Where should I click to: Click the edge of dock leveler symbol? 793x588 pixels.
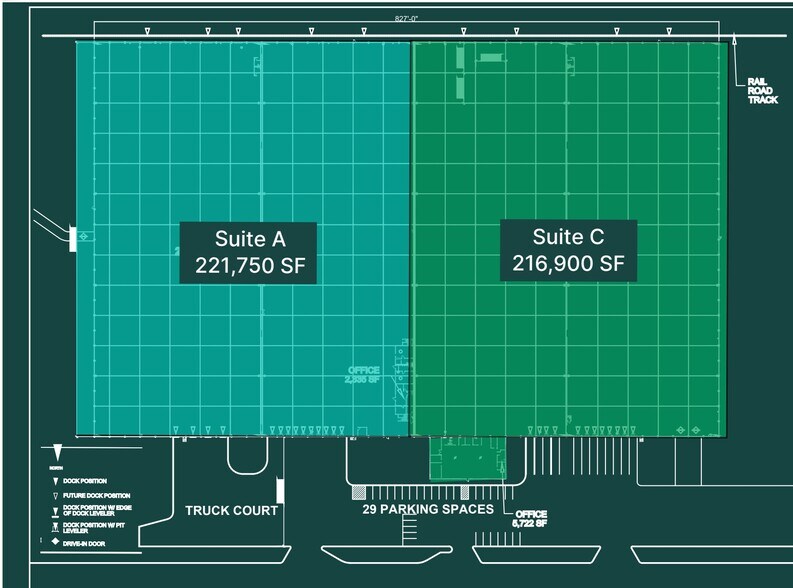57,511
